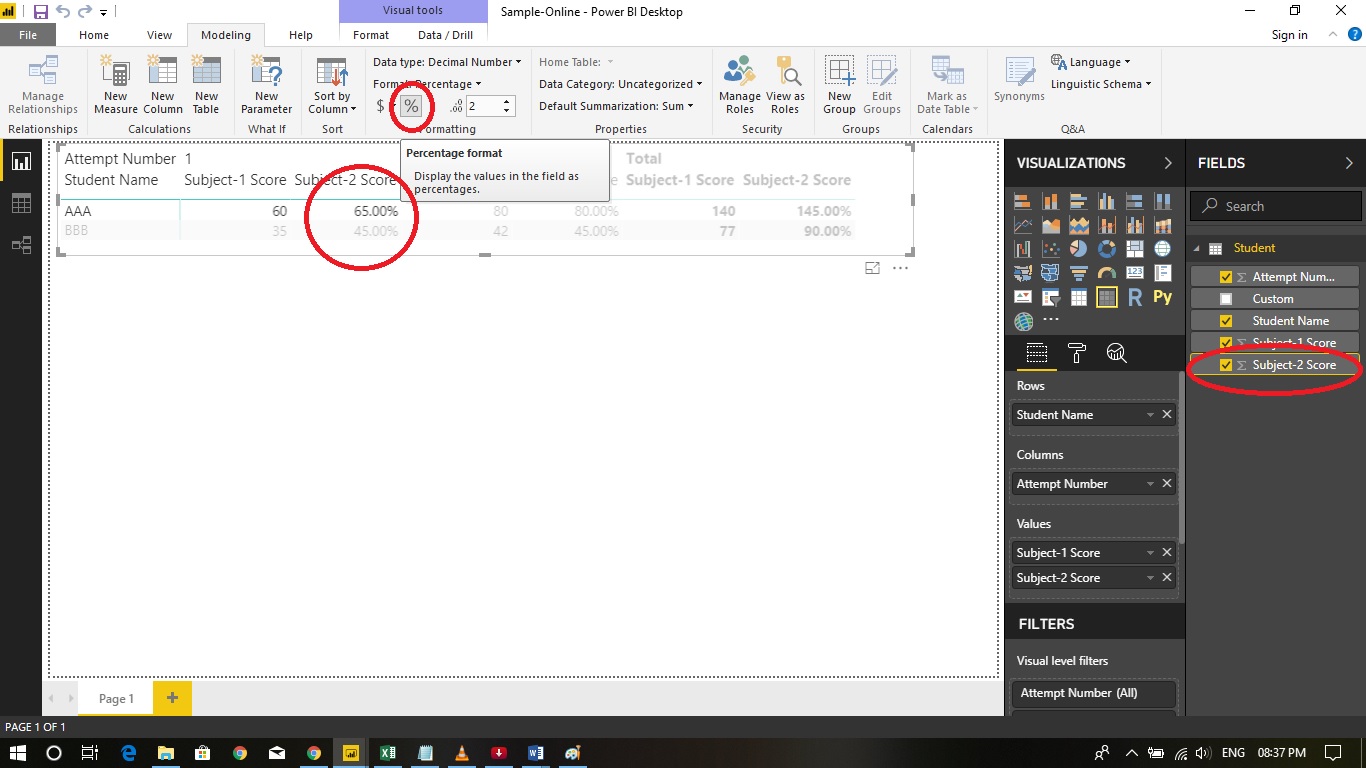Click the View as Roles icon
The width and height of the screenshot is (1366, 768).
coord(785,85)
